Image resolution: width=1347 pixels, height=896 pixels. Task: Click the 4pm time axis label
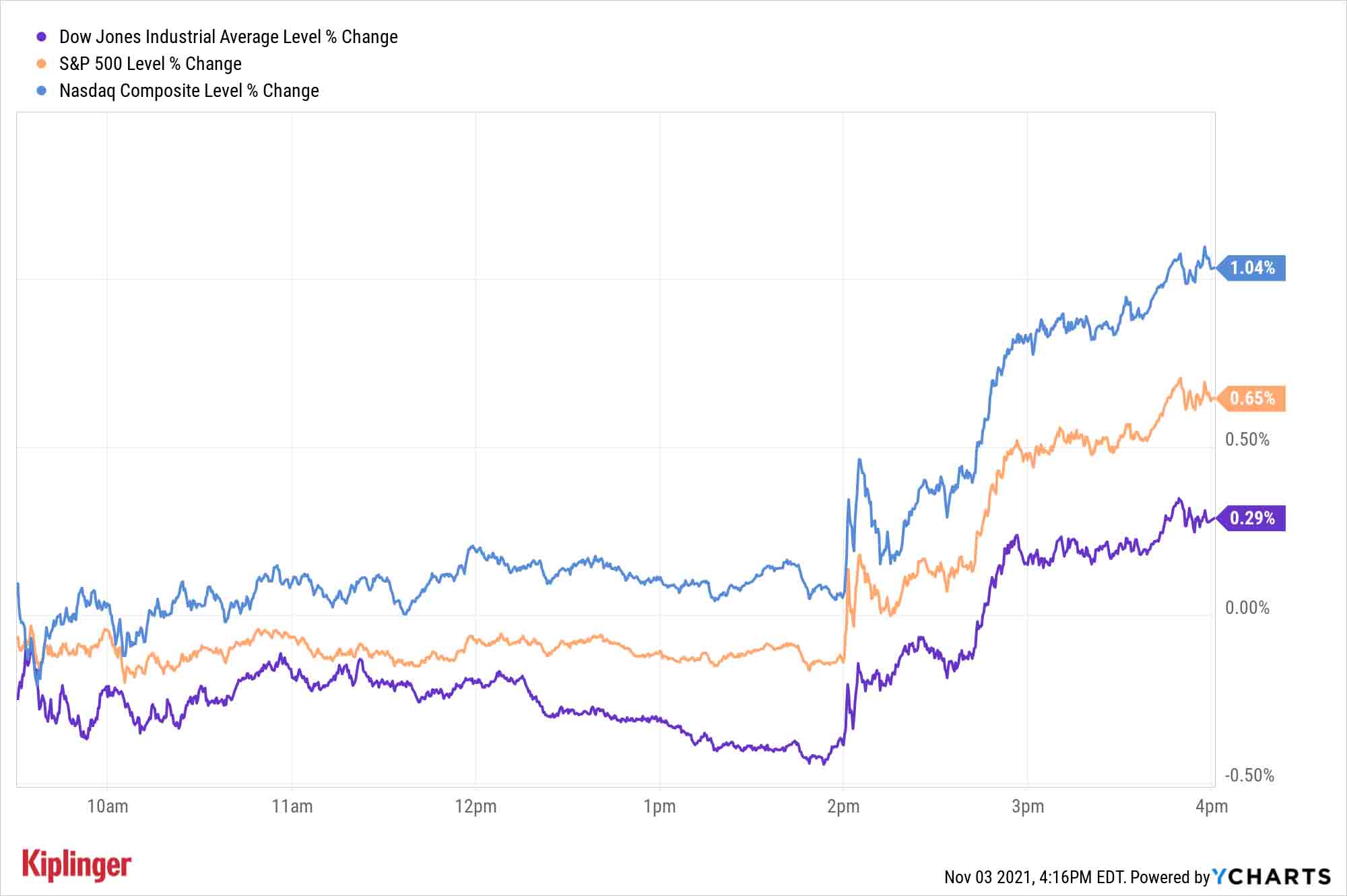1211,806
